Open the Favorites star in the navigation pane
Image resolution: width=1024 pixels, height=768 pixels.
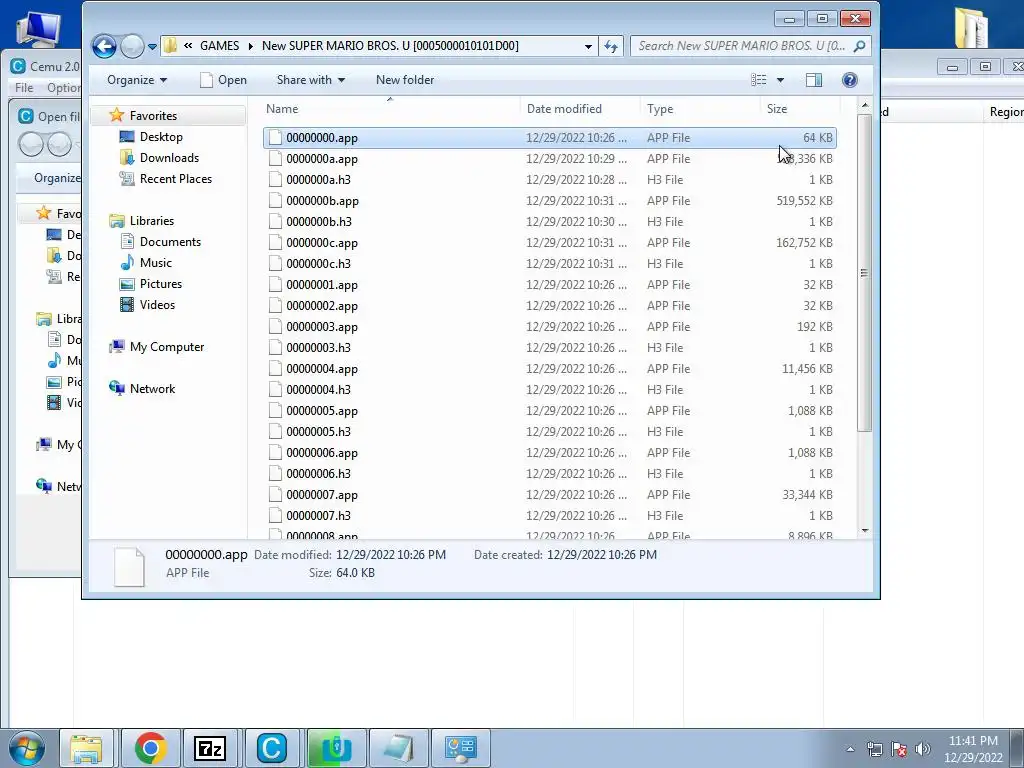(116, 116)
